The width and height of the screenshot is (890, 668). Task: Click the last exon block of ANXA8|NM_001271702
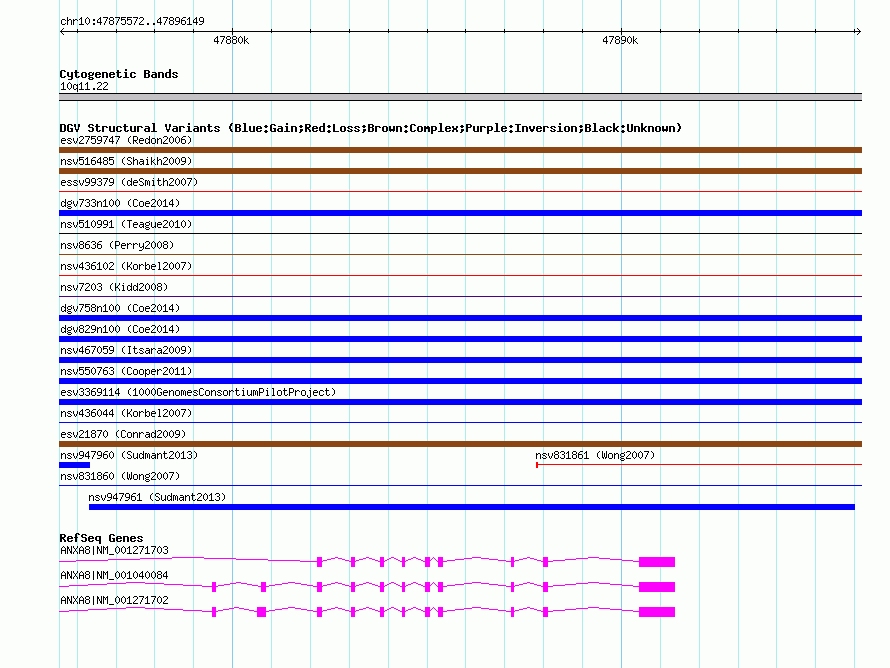click(657, 612)
